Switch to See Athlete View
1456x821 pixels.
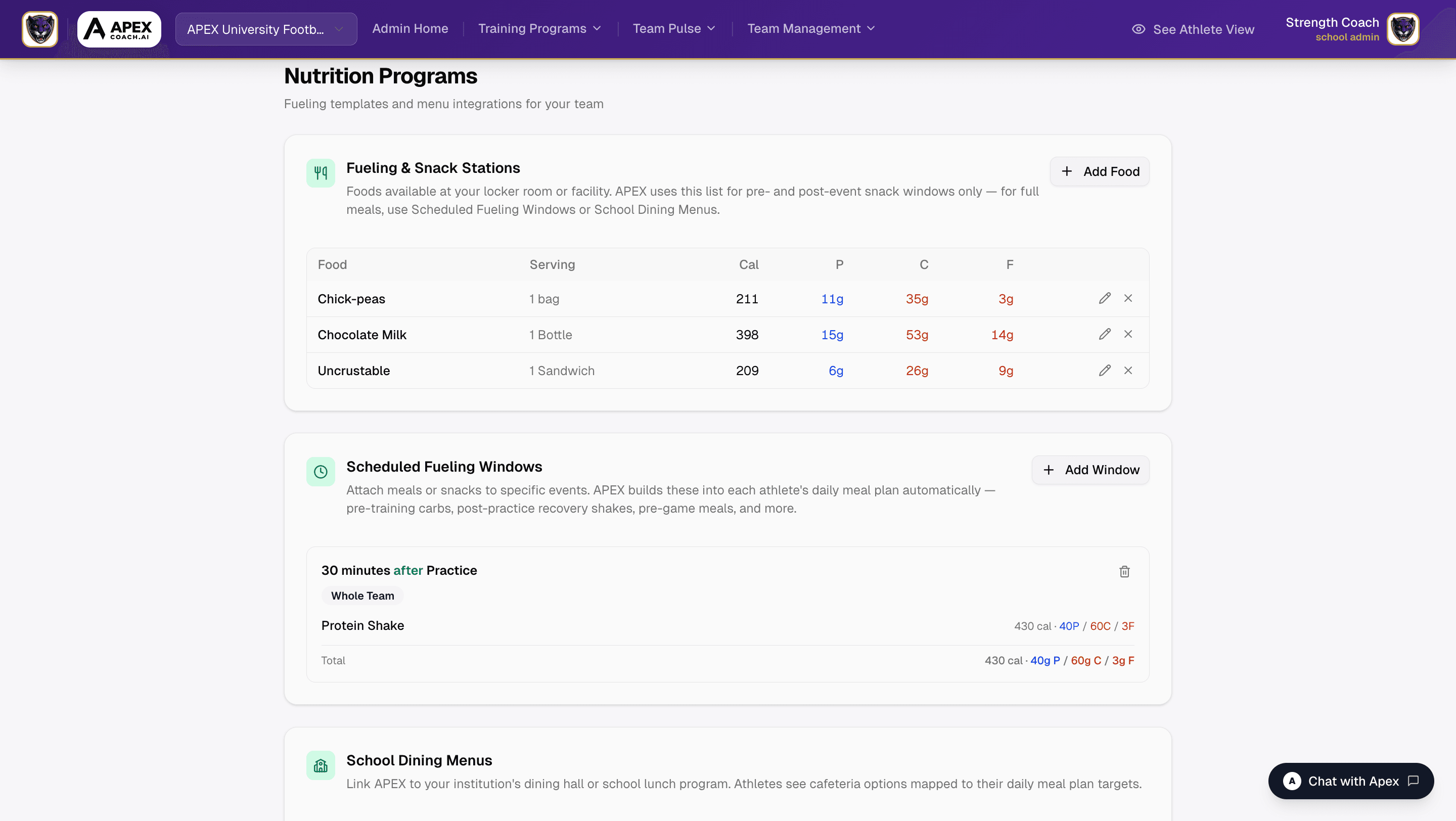pyautogui.click(x=1193, y=29)
